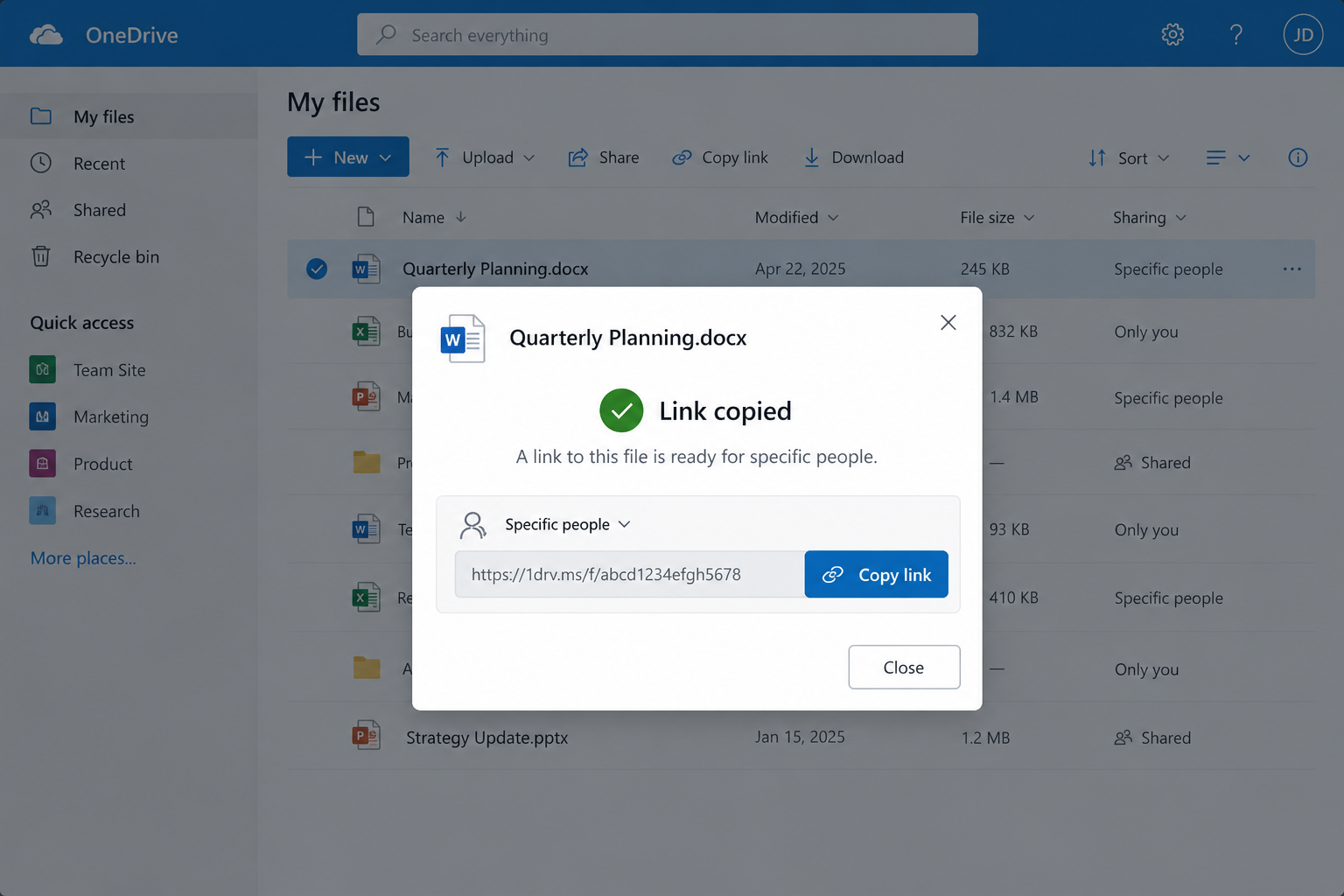
Task: Open the JD account avatar
Action: click(1303, 34)
